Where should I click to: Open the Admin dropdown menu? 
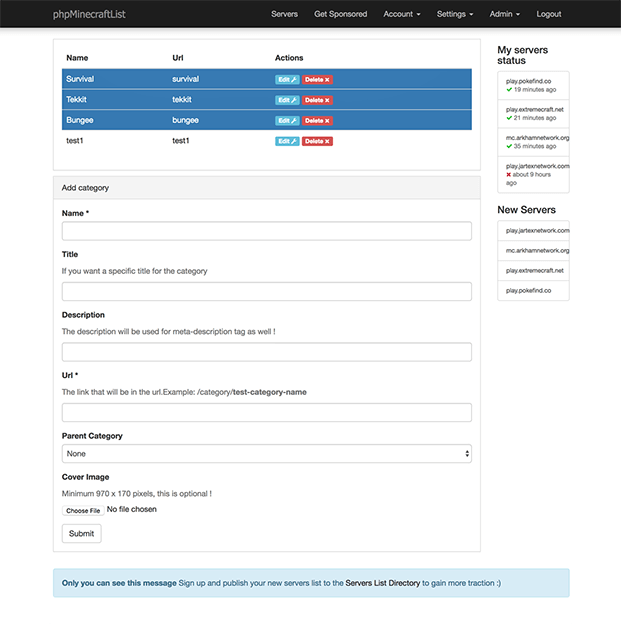504,14
